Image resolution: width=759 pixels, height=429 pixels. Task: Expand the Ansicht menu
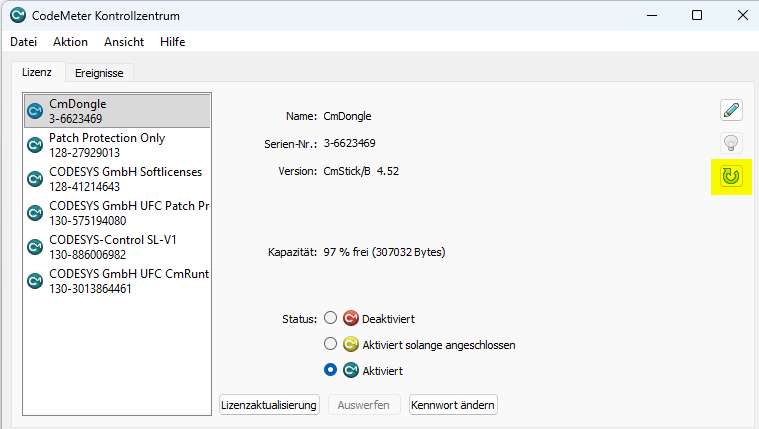(124, 42)
